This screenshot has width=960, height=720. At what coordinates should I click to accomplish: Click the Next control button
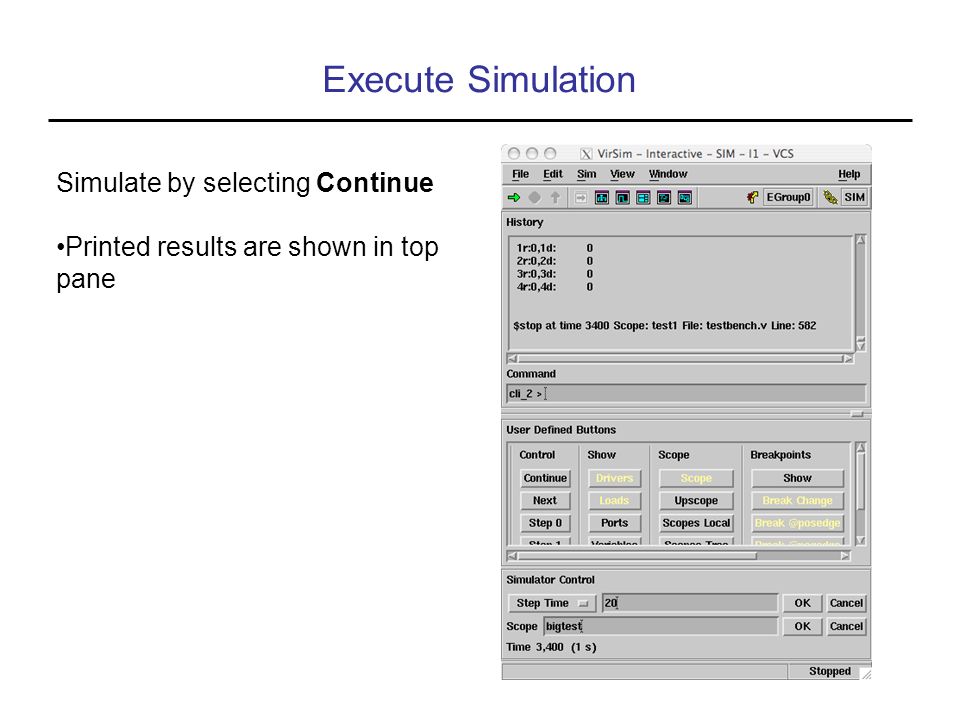coord(545,501)
